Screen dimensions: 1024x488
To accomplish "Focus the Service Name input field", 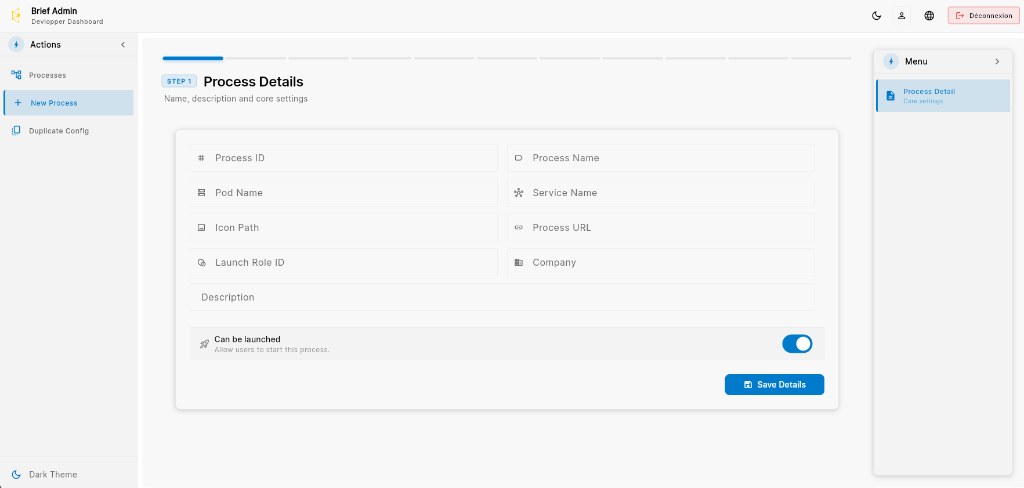I will click(x=661, y=193).
